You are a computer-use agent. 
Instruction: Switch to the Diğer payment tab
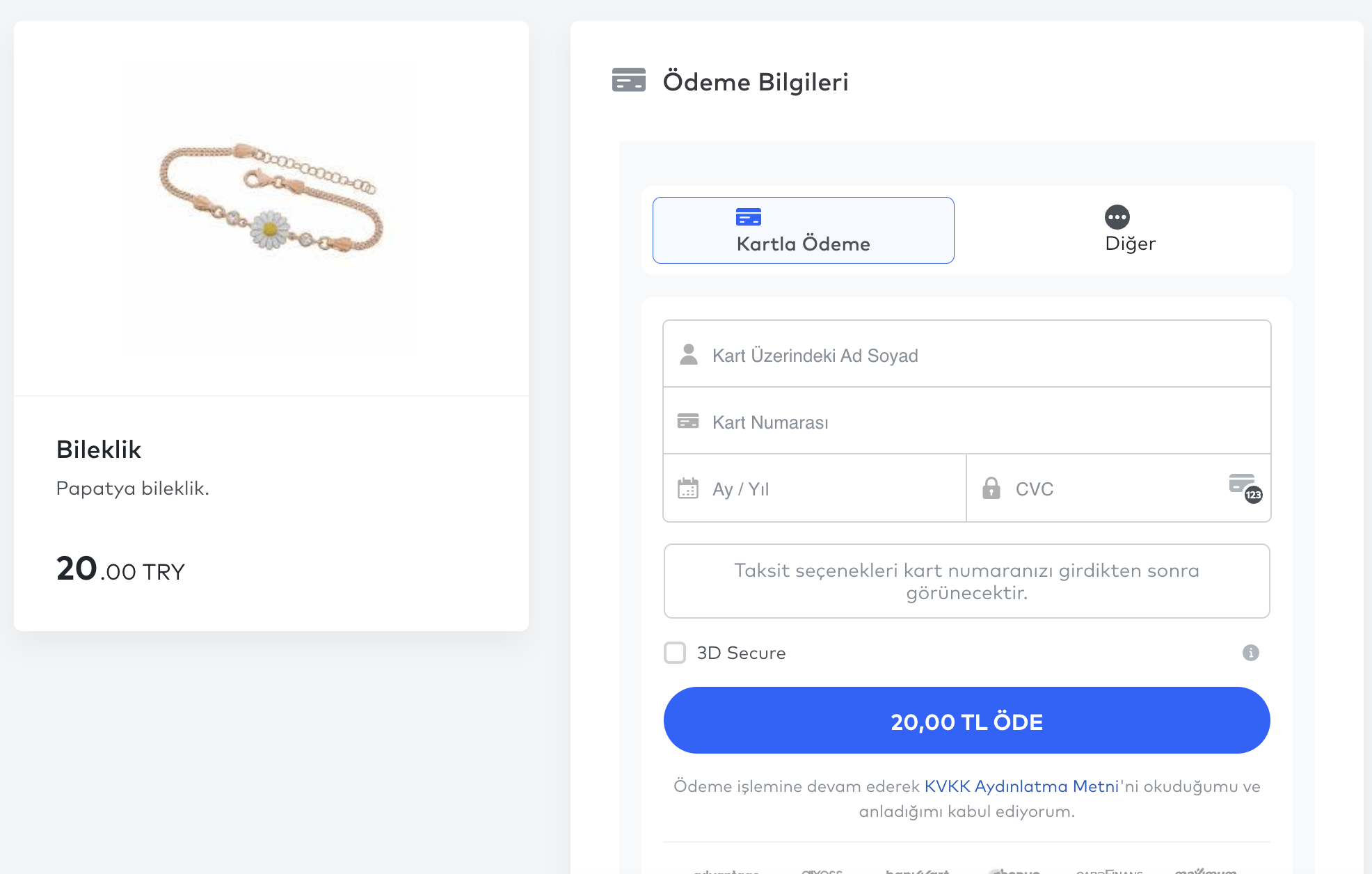1130,230
